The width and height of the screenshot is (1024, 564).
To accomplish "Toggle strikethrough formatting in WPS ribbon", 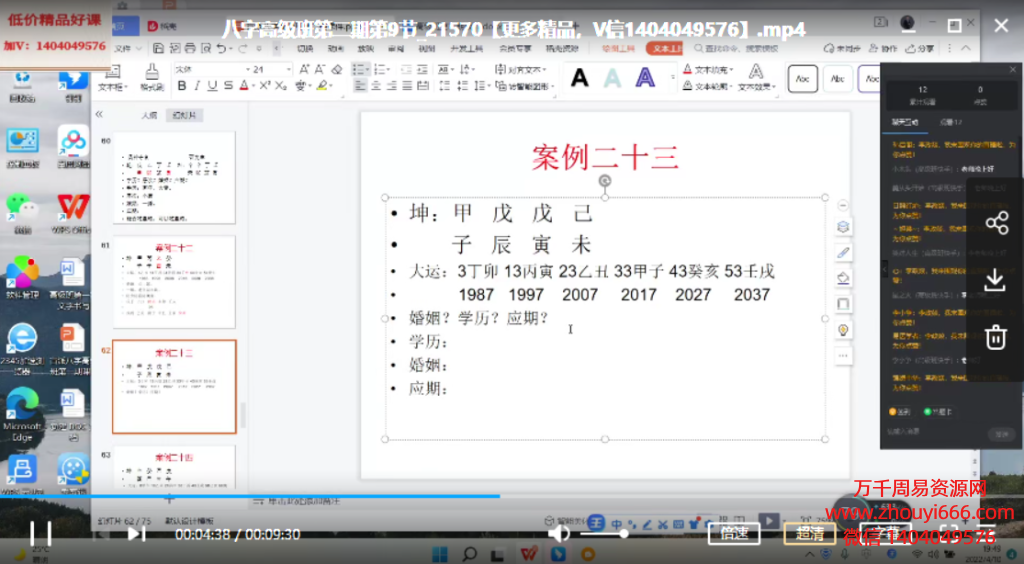I will tap(228, 86).
